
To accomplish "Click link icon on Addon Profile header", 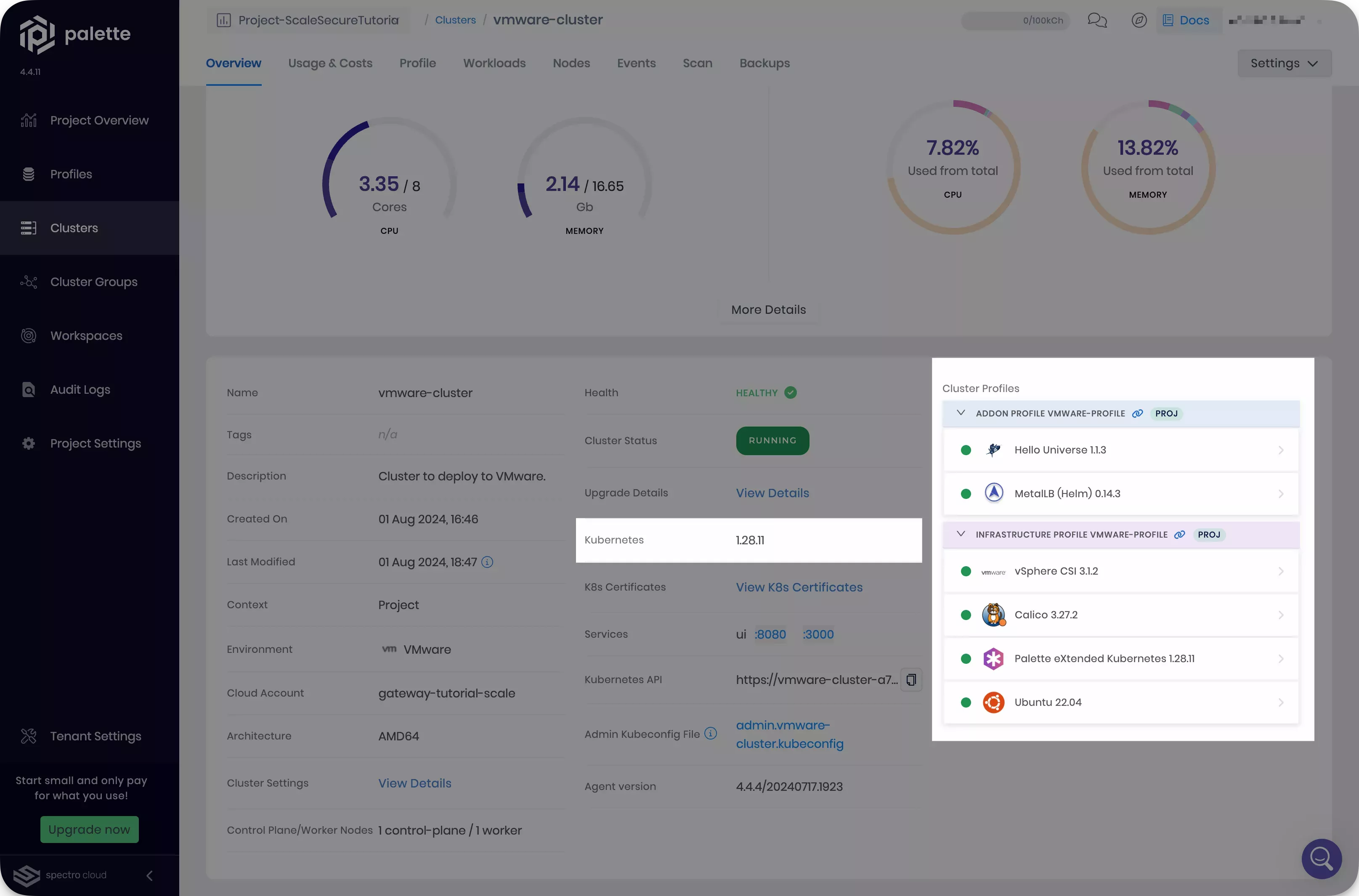I will (1137, 413).
